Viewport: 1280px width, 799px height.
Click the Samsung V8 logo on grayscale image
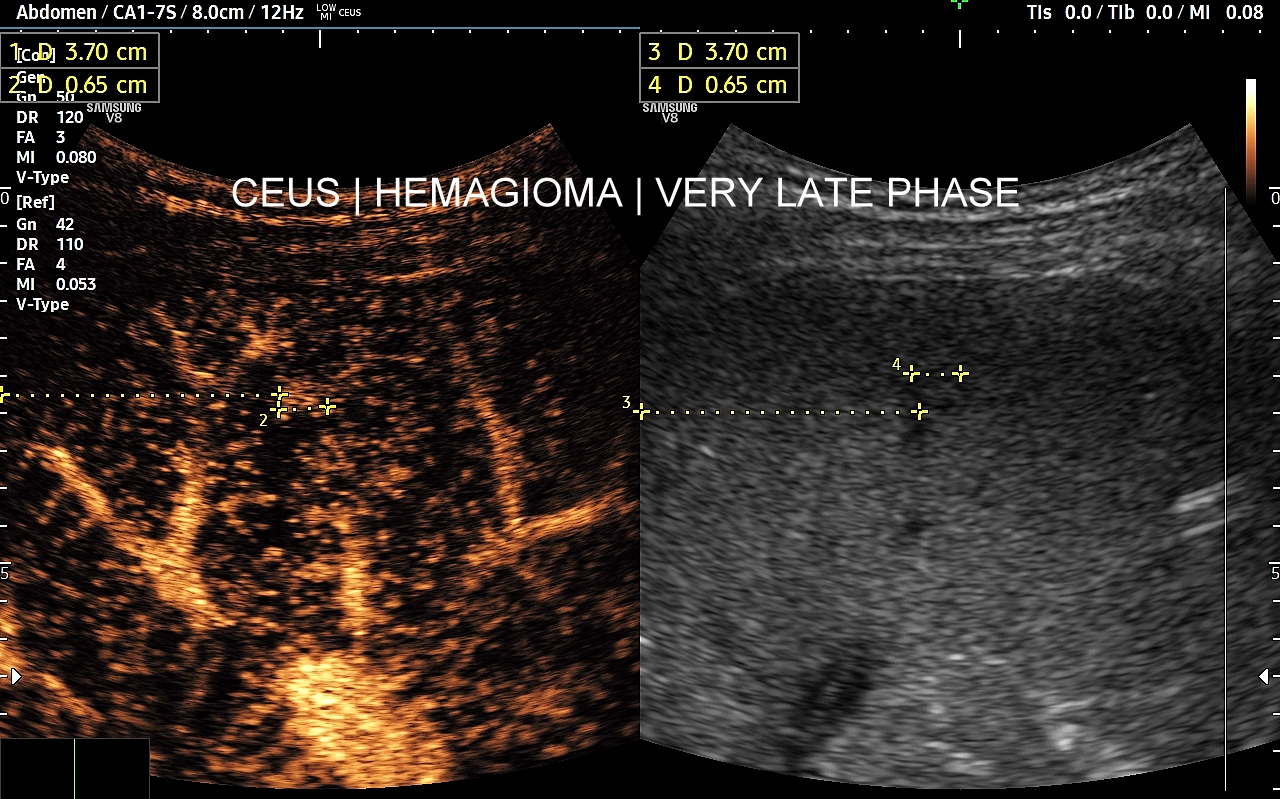point(670,112)
